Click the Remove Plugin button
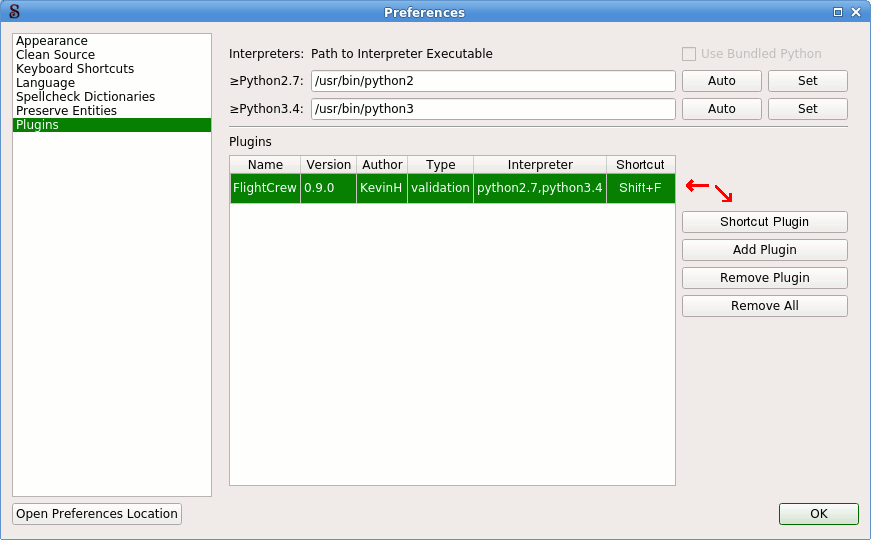The width and height of the screenshot is (871, 540). (x=764, y=278)
